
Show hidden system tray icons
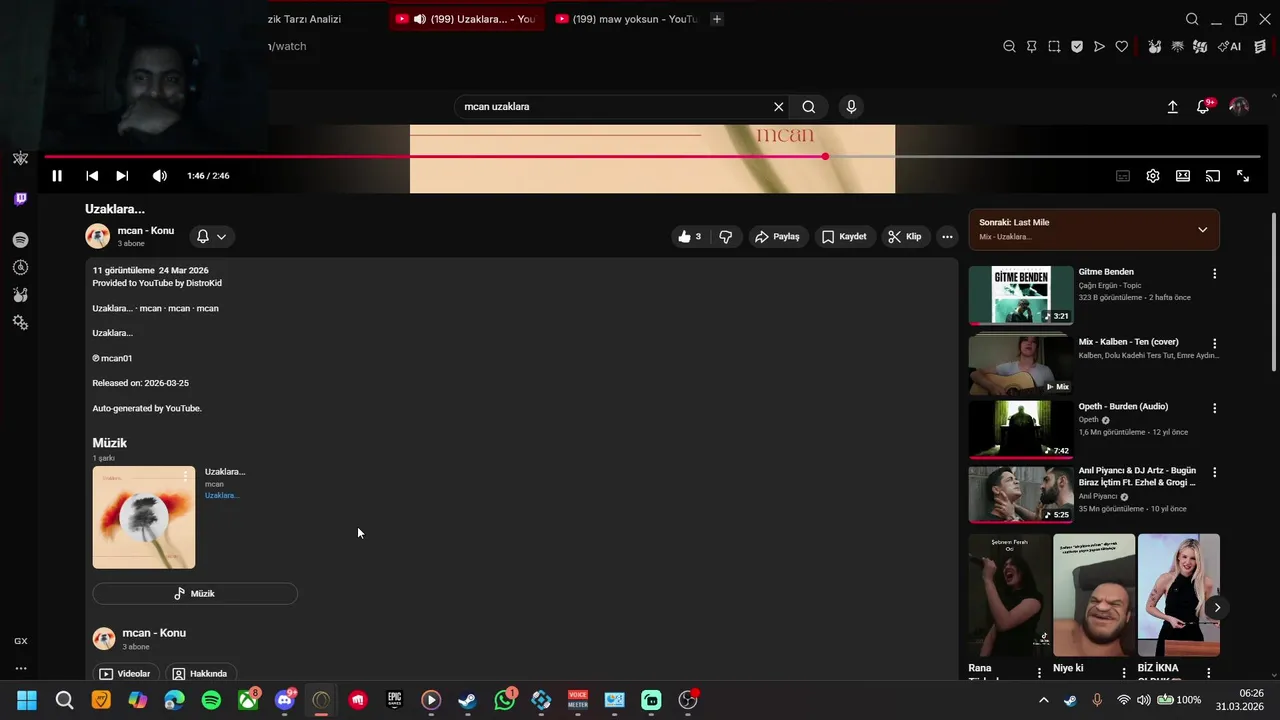point(1043,700)
